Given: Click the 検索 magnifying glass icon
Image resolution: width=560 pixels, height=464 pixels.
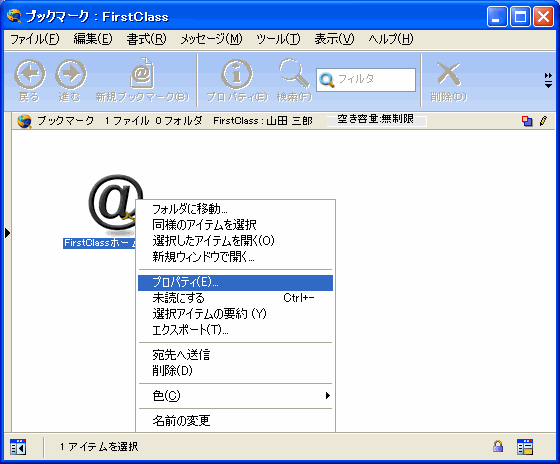Looking at the screenshot, I should pos(294,74).
